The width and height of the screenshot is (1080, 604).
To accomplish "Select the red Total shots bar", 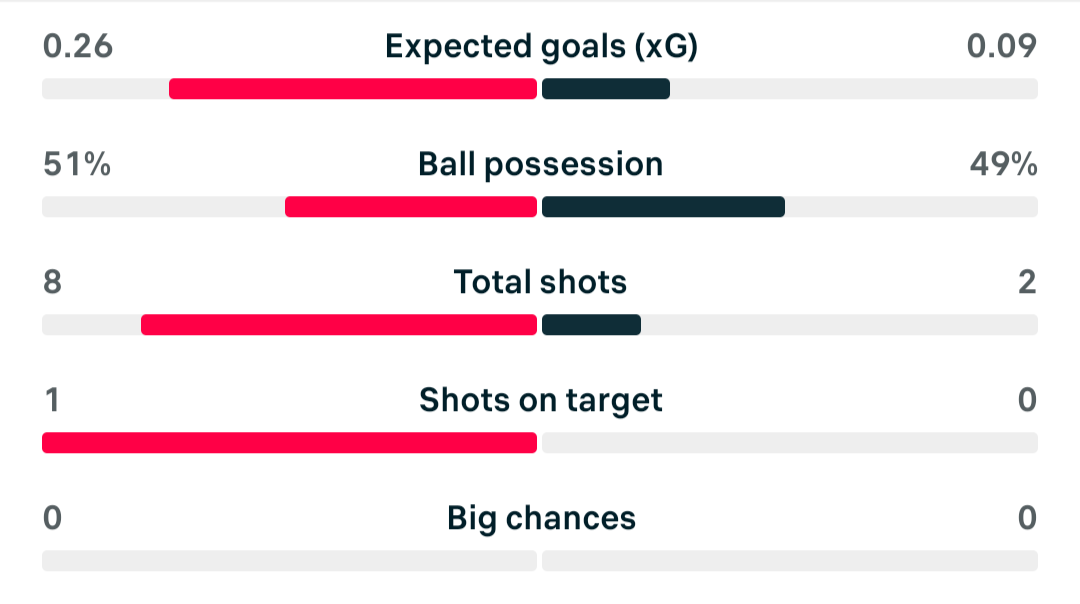I will click(339, 325).
